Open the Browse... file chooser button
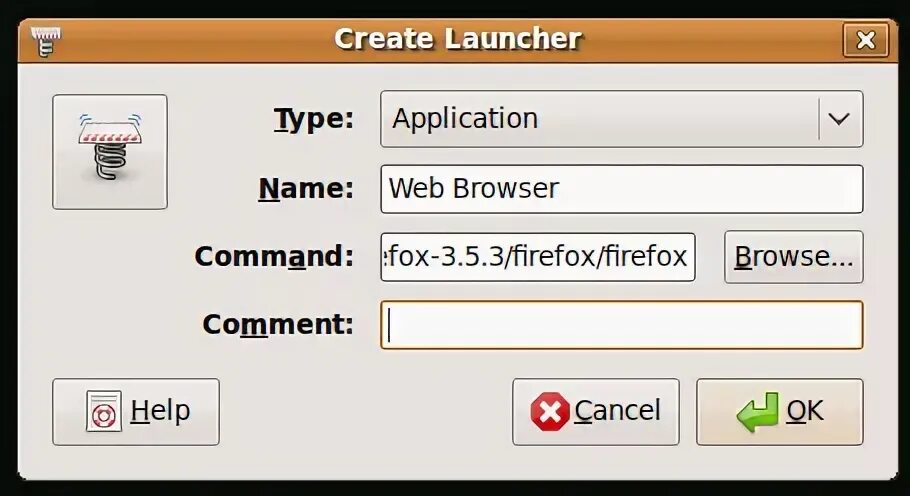Image resolution: width=910 pixels, height=496 pixels. pos(793,257)
